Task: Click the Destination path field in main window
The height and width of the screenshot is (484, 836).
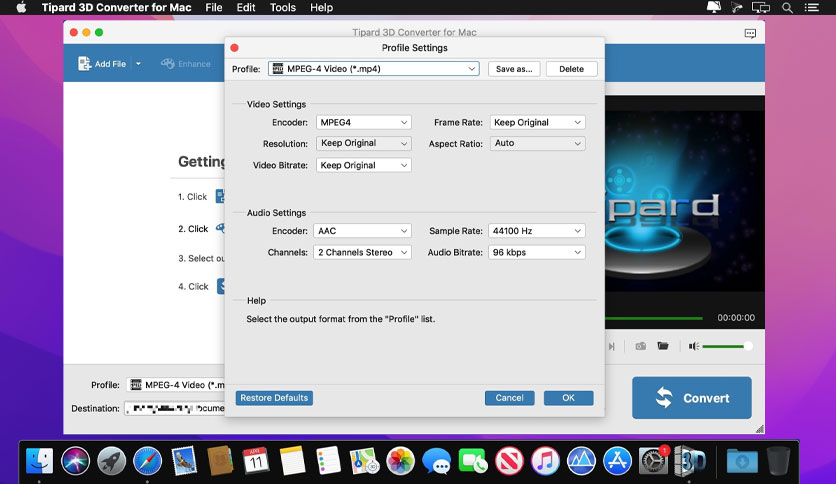Action: pos(175,408)
